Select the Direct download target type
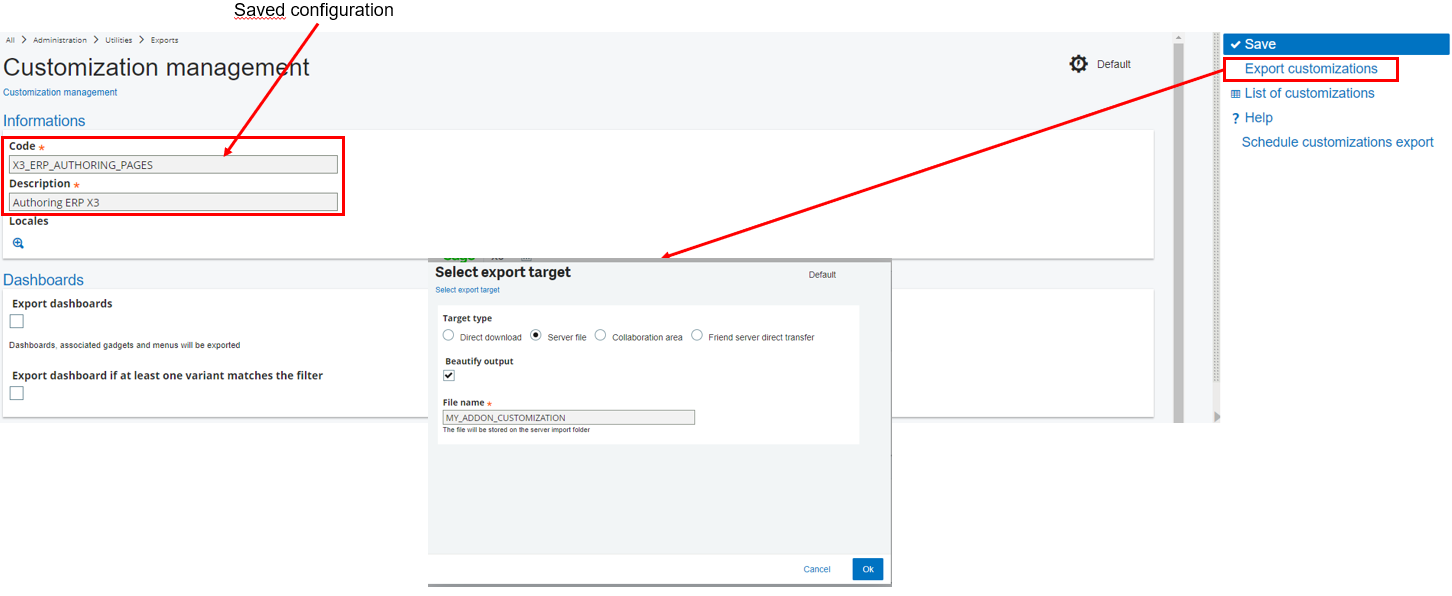This screenshot has width=1452, height=596. pyautogui.click(x=449, y=336)
